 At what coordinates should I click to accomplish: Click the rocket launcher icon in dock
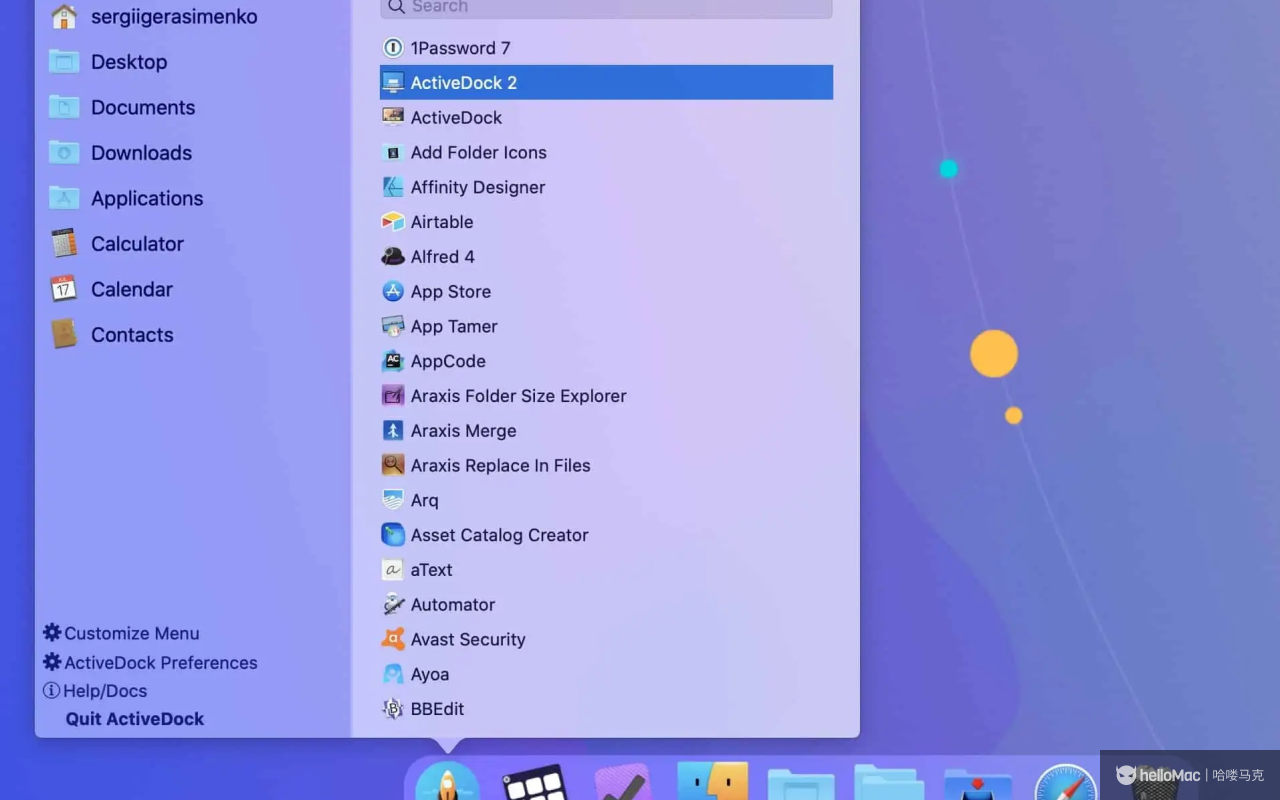point(447,782)
